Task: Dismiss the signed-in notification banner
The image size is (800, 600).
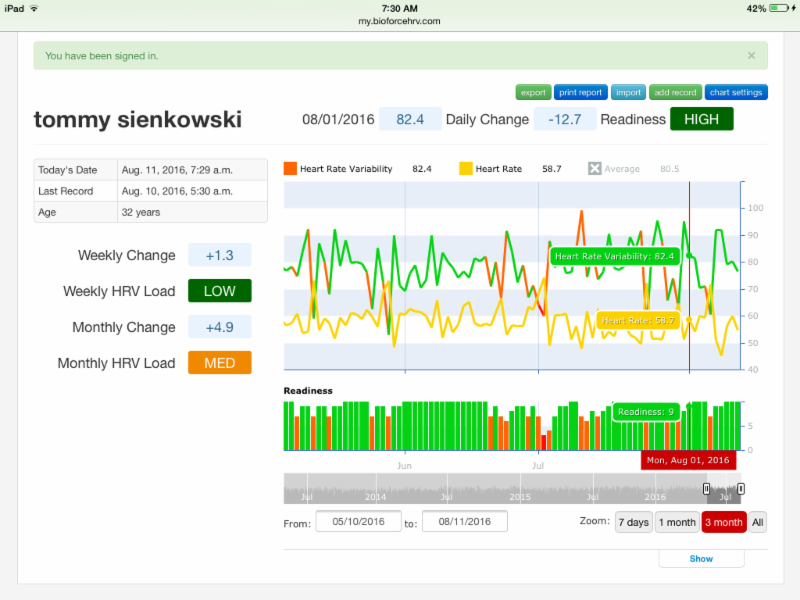Action: coord(751,56)
